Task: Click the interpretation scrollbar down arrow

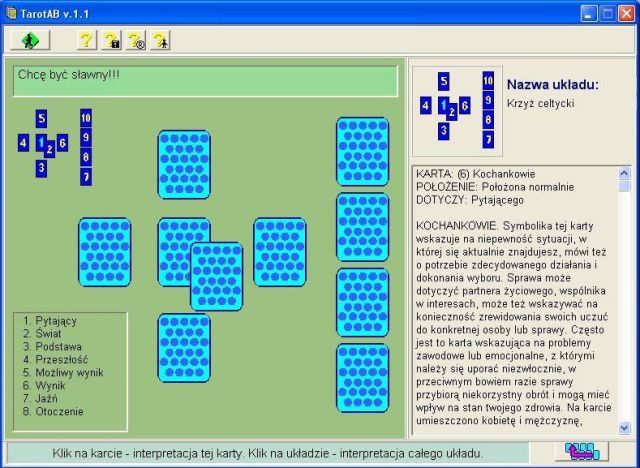Action: pyautogui.click(x=624, y=428)
